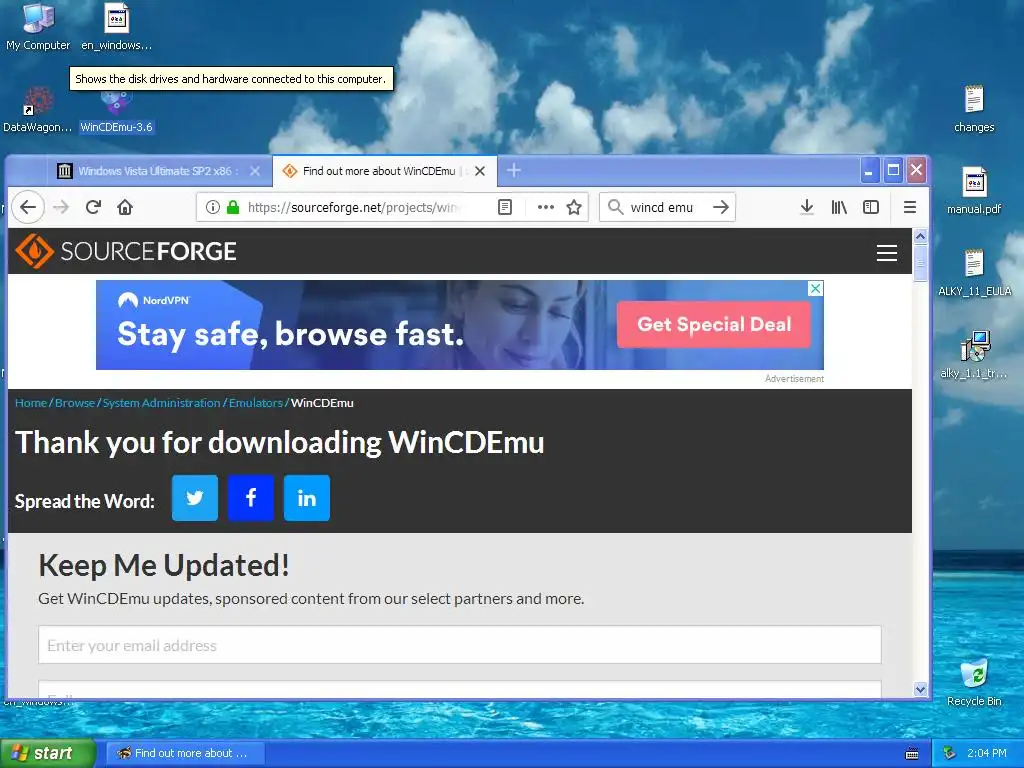Open the Firefox hamburger menu
Viewport: 1024px width, 768px height.
pos(910,208)
